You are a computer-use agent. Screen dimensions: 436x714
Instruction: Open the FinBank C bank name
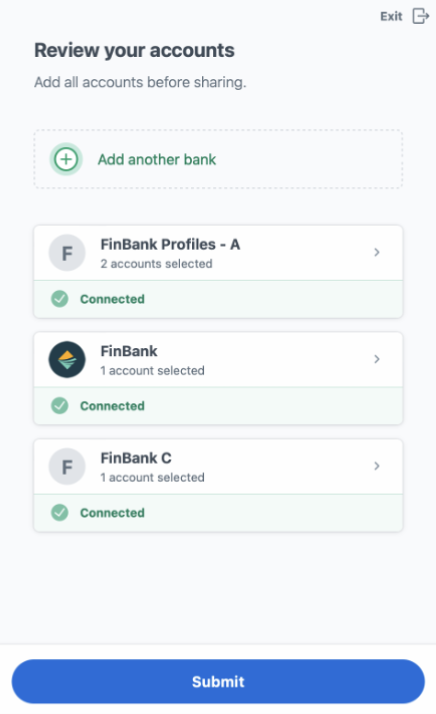(136, 458)
